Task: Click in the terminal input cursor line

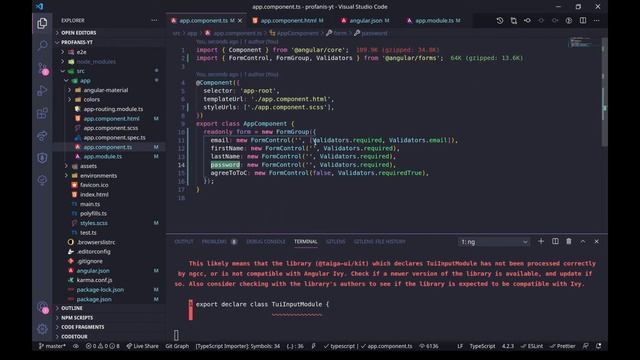Action: pyautogui.click(x=176, y=335)
